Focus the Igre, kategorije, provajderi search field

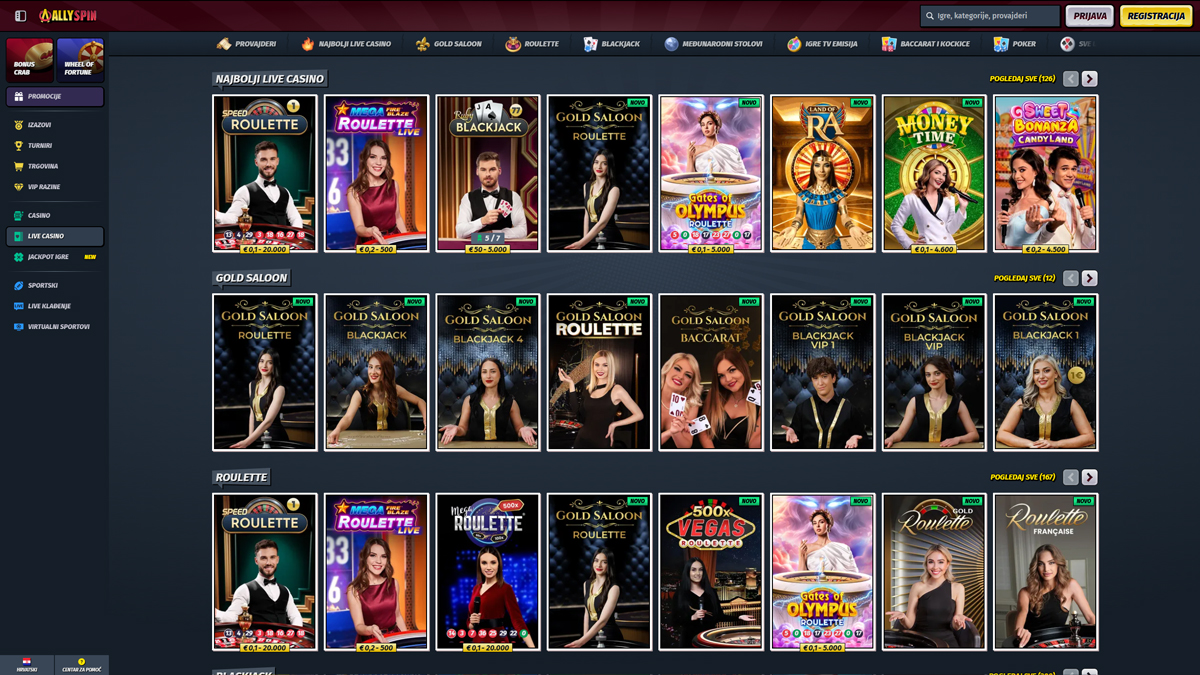(990, 16)
